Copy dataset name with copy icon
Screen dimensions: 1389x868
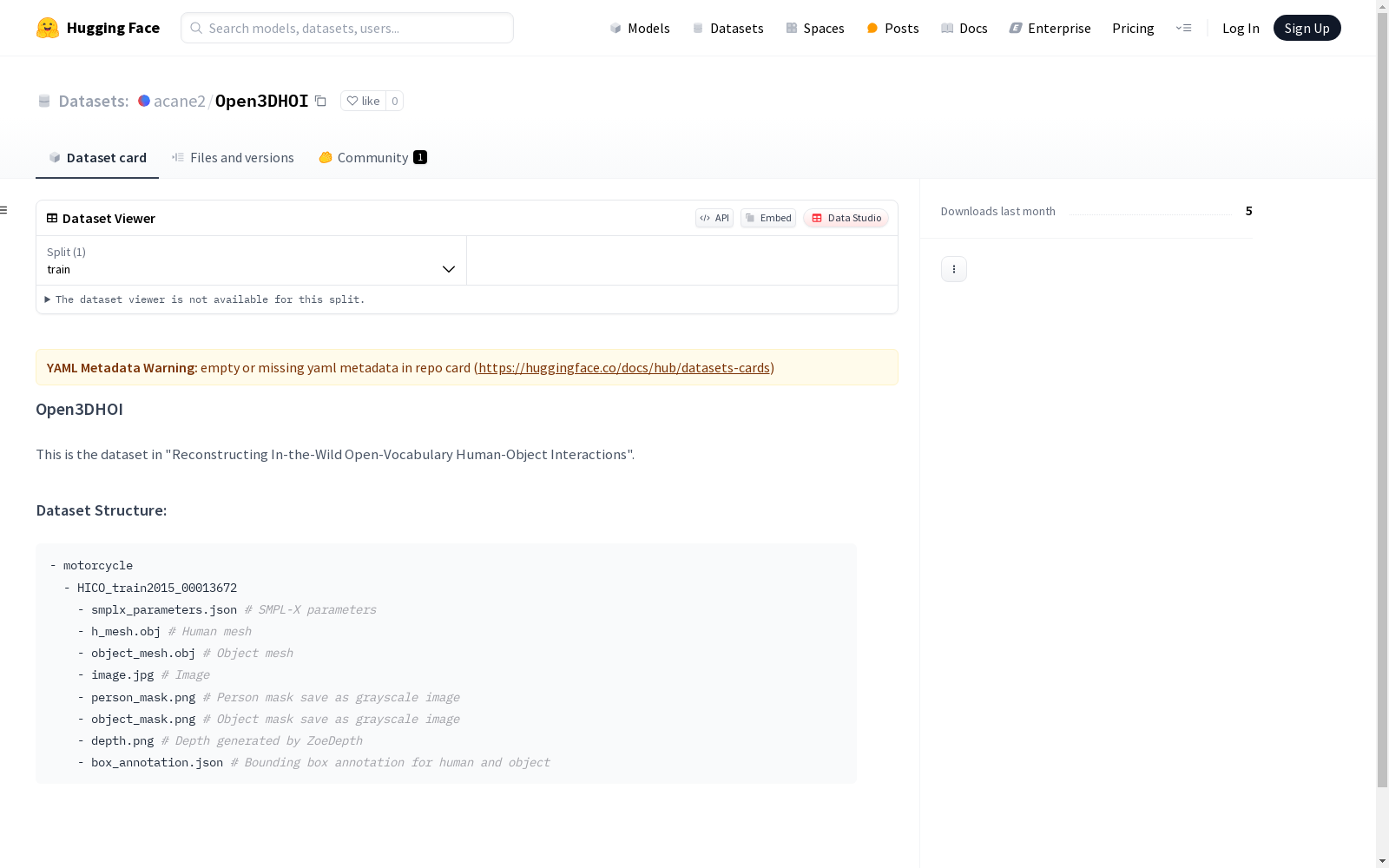coord(320,101)
